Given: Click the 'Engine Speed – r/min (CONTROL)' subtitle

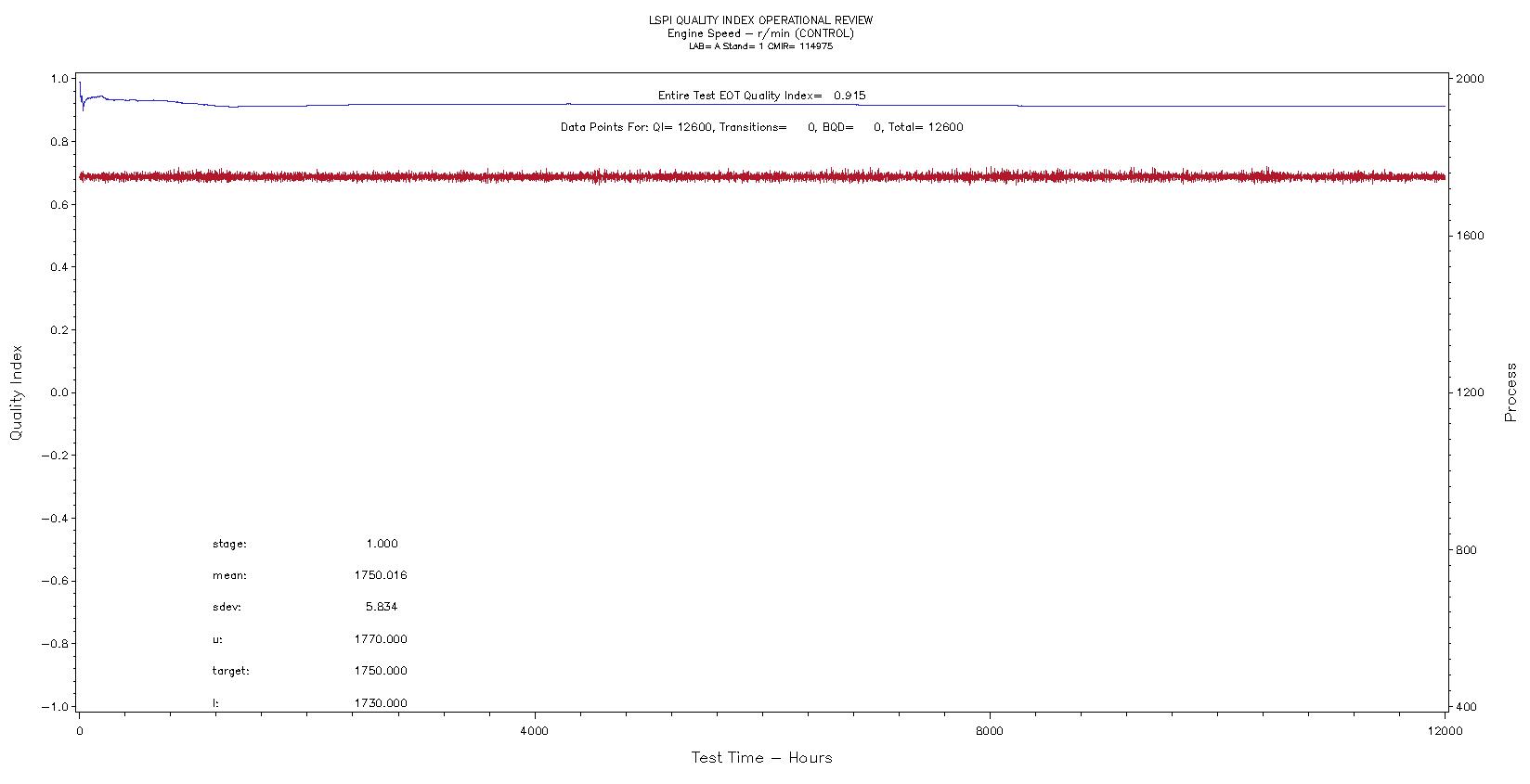Looking at the screenshot, I should coord(760,33).
